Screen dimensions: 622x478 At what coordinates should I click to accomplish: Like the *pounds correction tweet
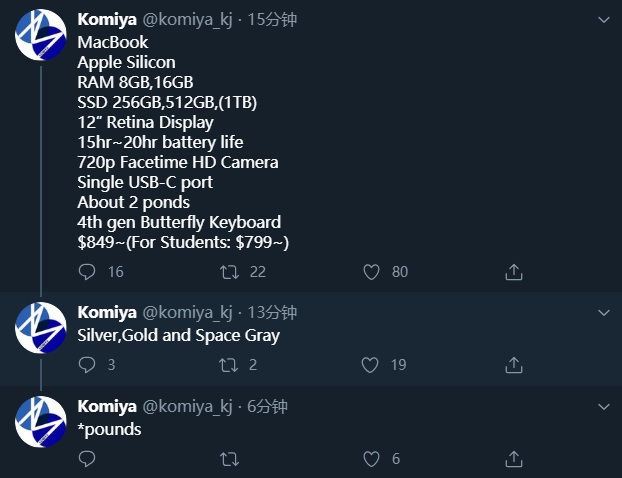tap(371, 459)
